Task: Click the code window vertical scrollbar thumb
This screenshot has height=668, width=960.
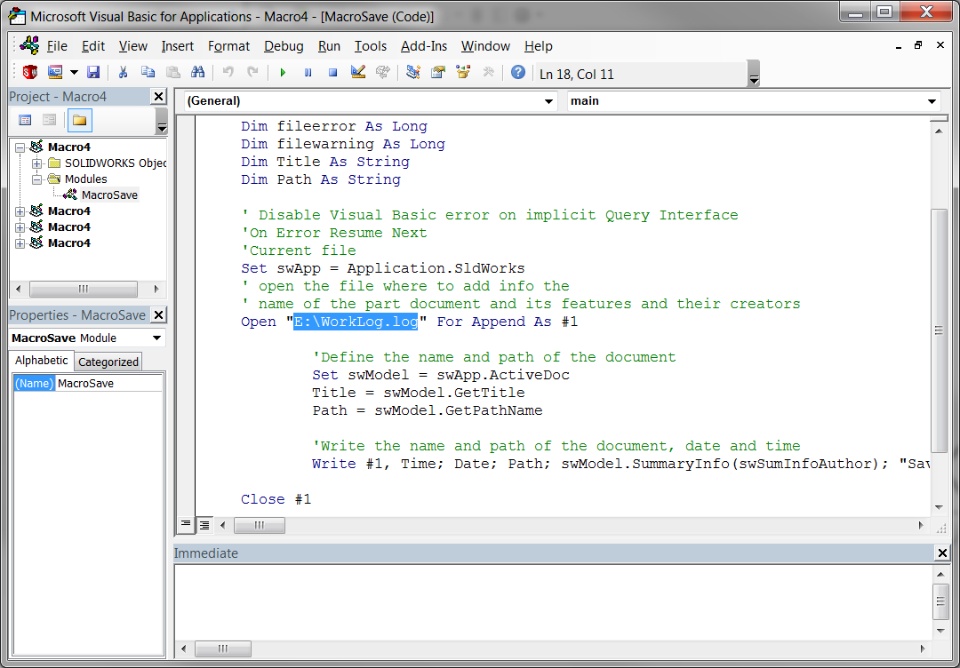Action: pyautogui.click(x=939, y=331)
